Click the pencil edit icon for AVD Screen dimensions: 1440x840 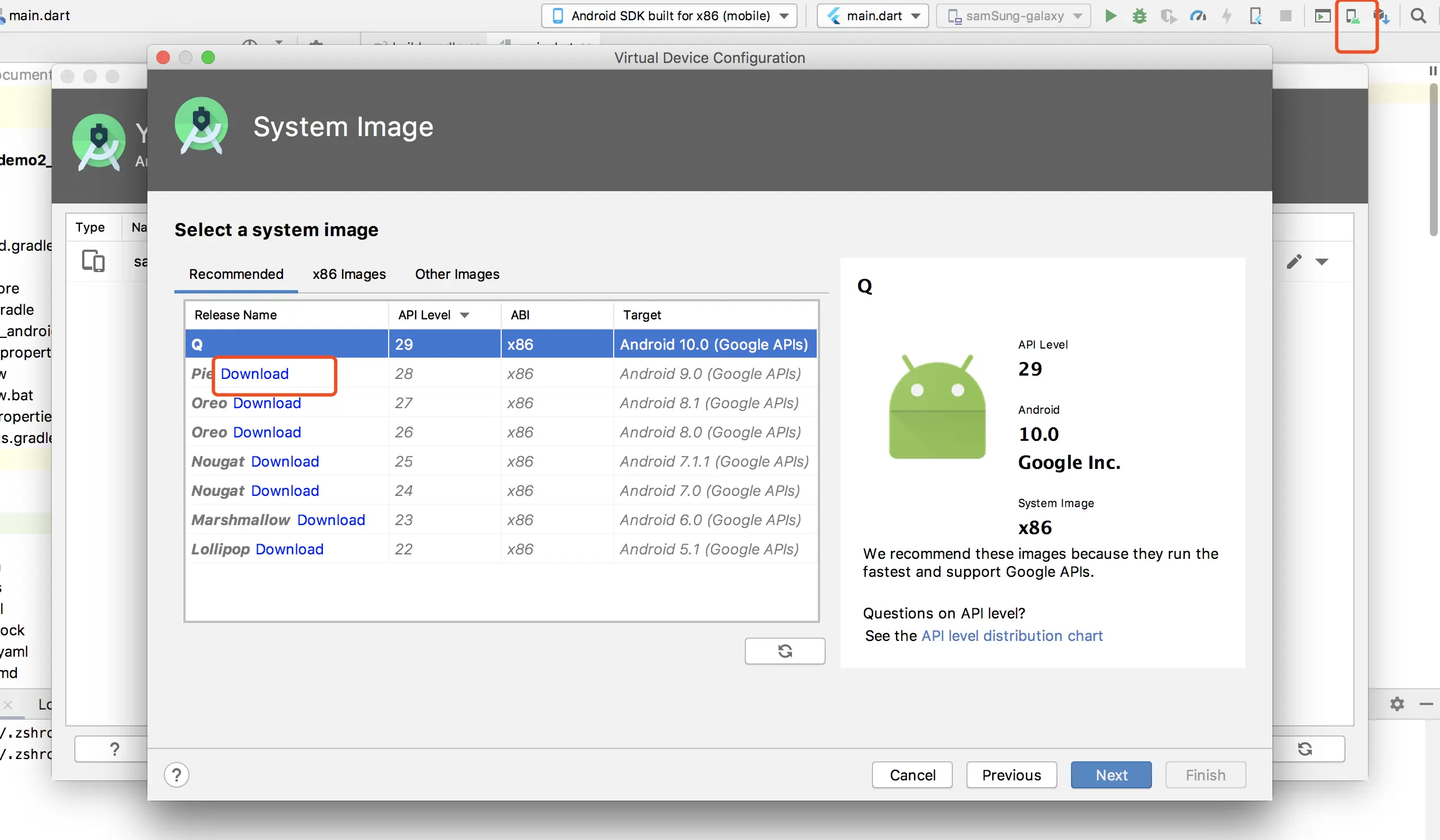1294,261
